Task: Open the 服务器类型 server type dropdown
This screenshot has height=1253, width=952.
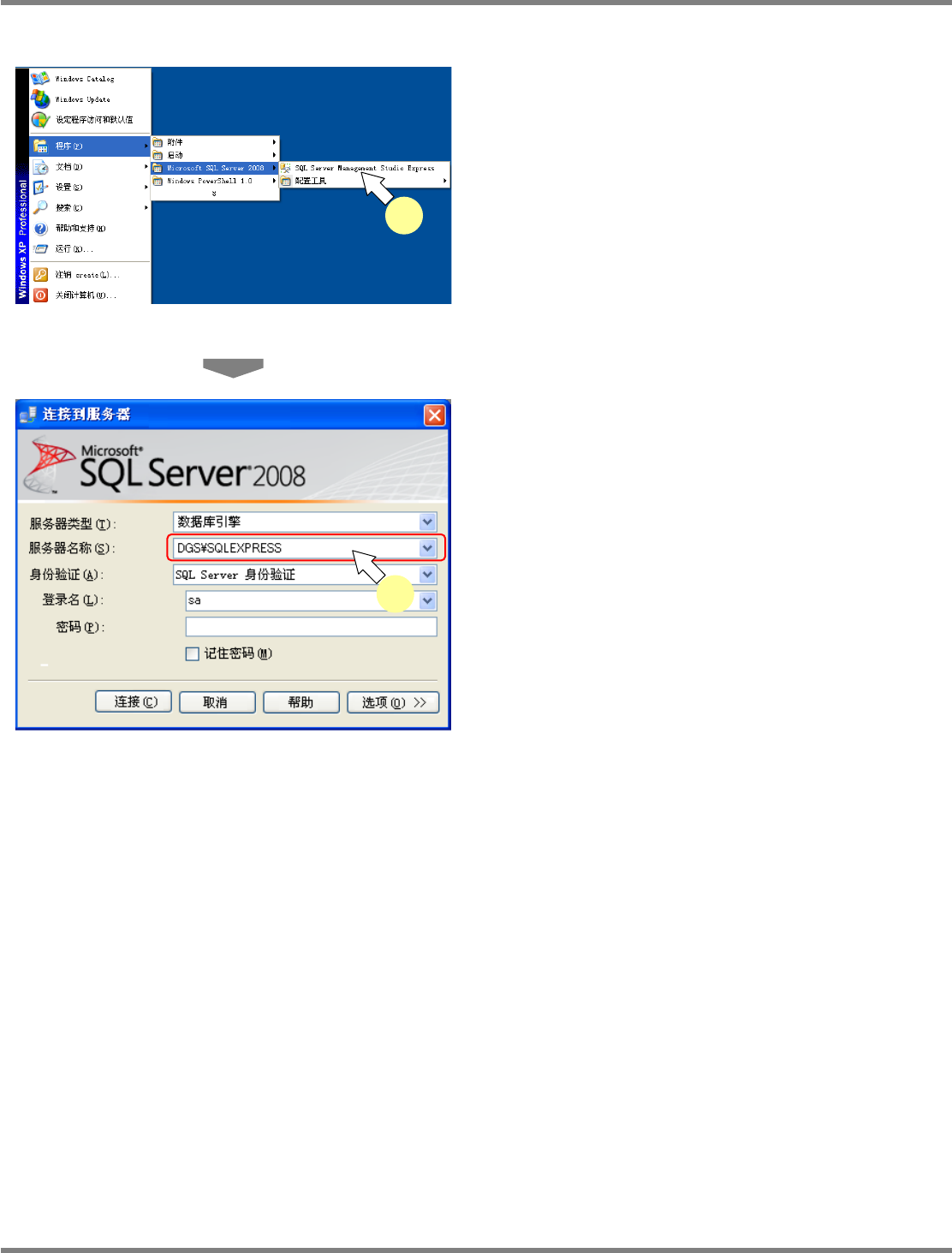Action: tap(427, 522)
